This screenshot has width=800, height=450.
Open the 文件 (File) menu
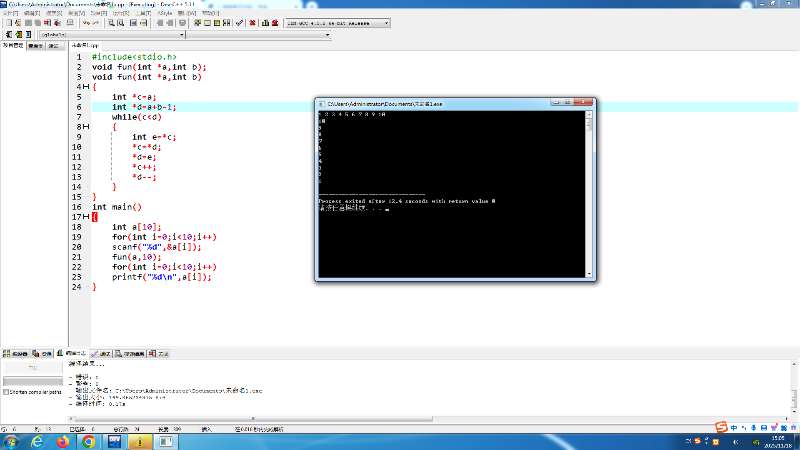[11, 13]
